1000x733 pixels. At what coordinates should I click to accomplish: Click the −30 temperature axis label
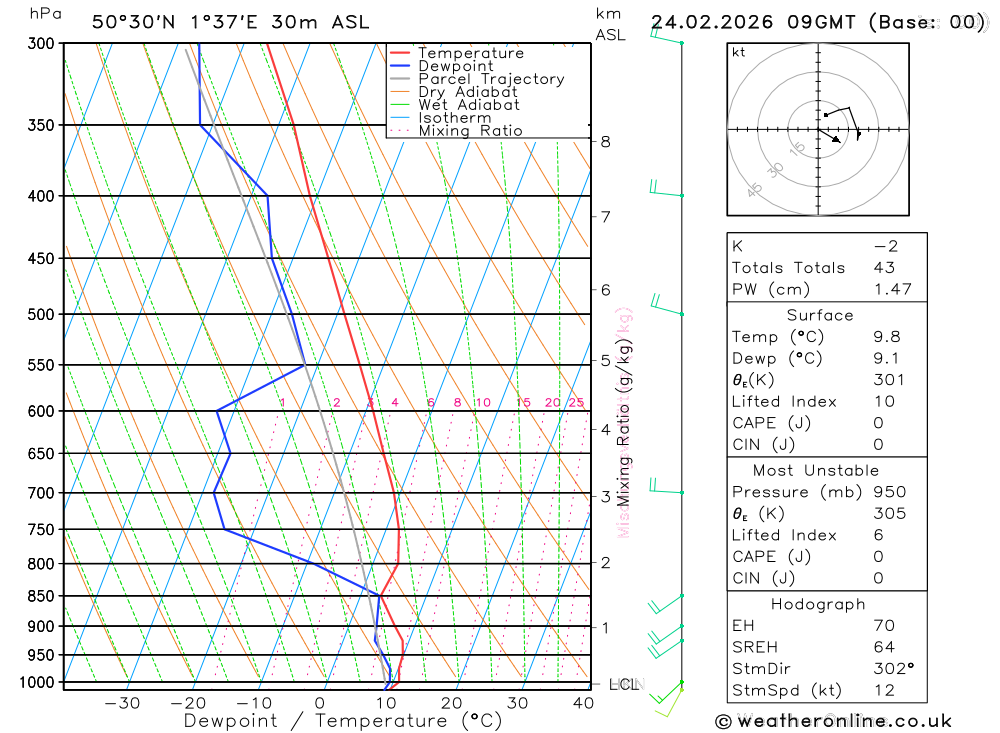coord(122,704)
